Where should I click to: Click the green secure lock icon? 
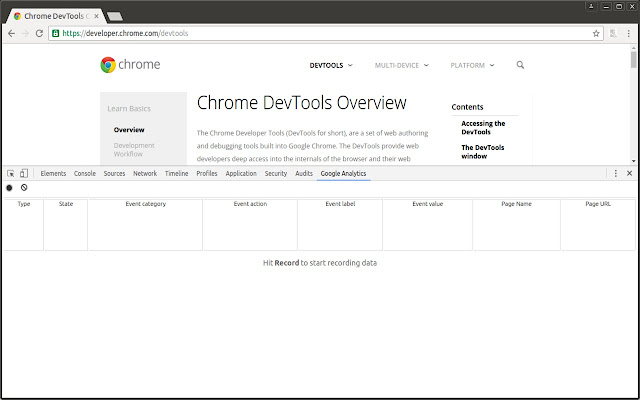coord(56,33)
